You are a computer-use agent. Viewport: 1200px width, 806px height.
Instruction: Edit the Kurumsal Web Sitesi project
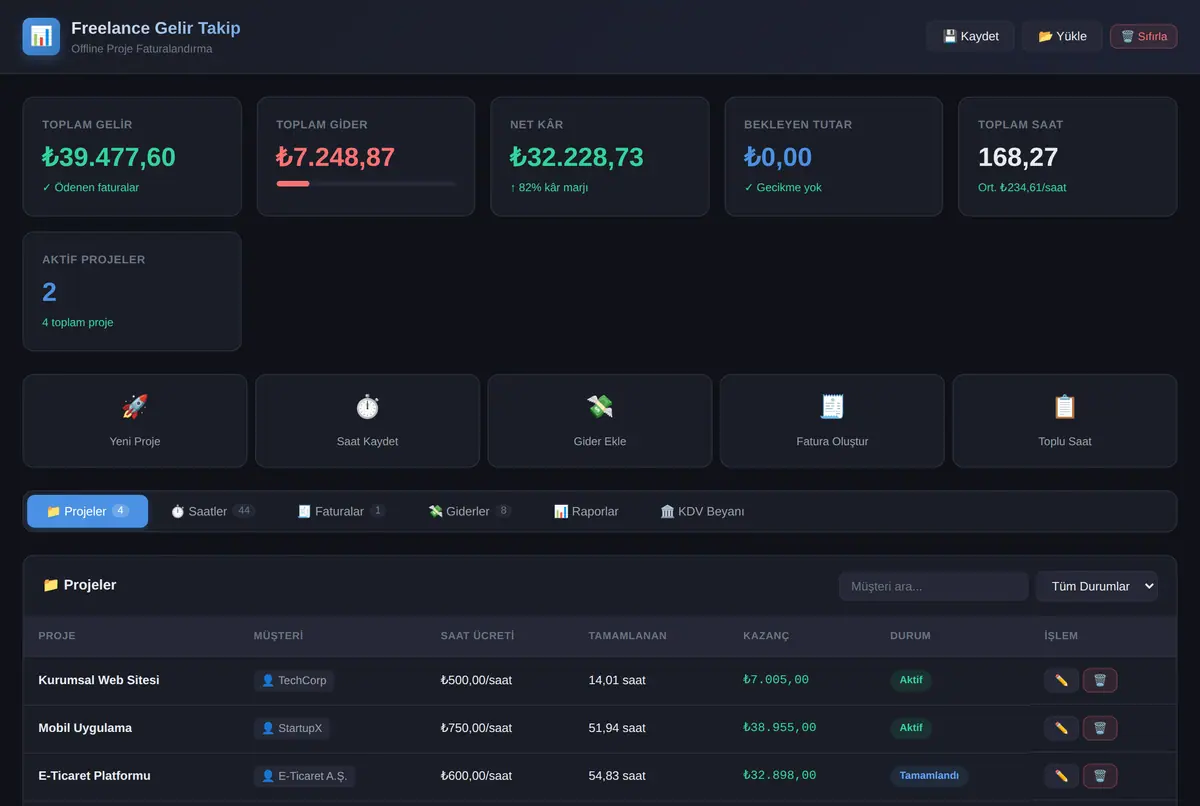pos(1061,681)
